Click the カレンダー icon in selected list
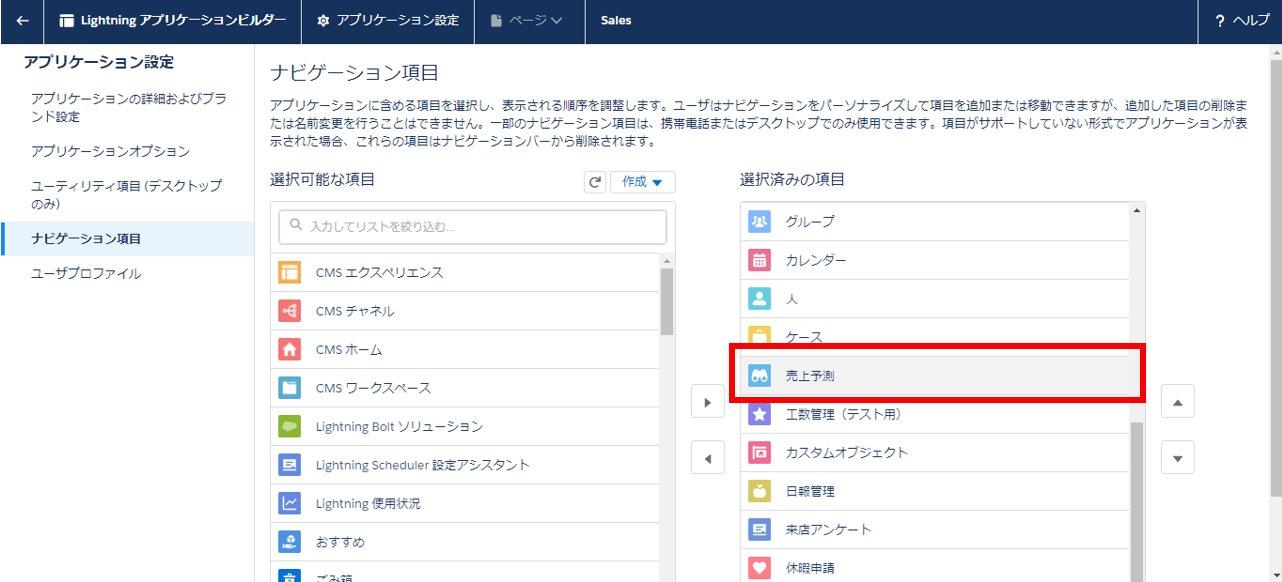This screenshot has height=582, width=1282. (759, 260)
